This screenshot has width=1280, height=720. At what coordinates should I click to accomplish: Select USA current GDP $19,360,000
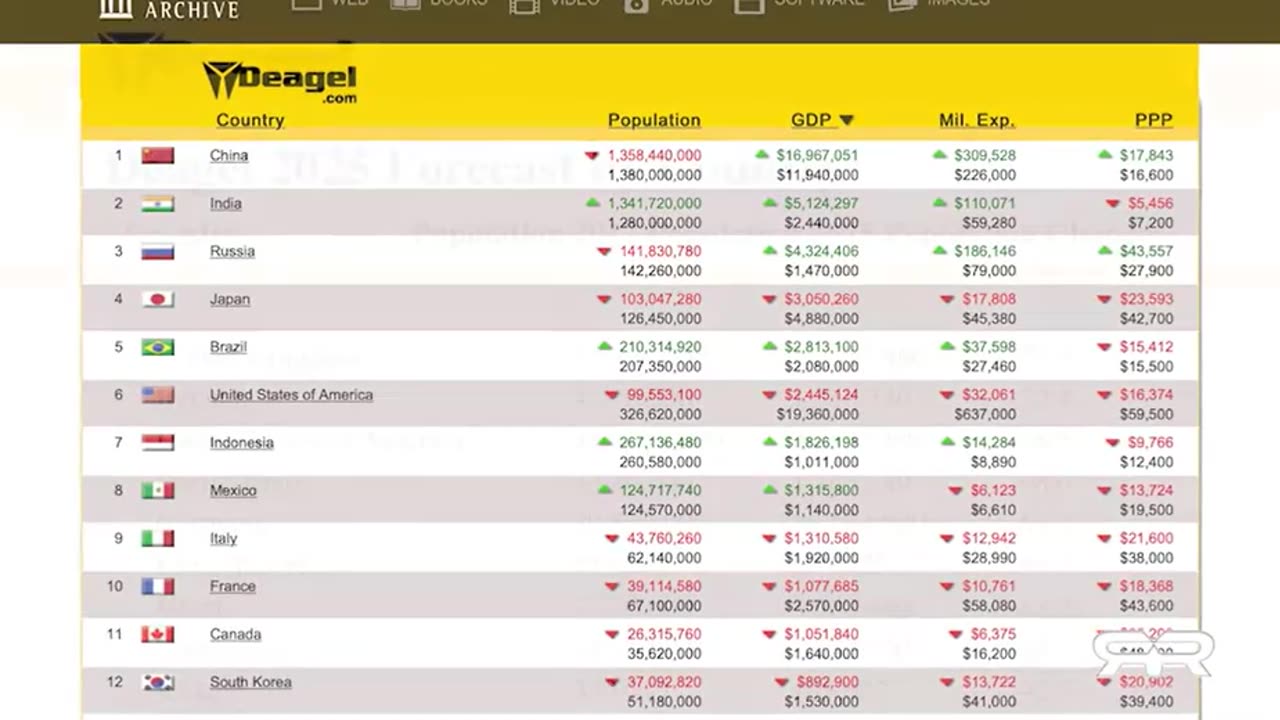point(817,414)
